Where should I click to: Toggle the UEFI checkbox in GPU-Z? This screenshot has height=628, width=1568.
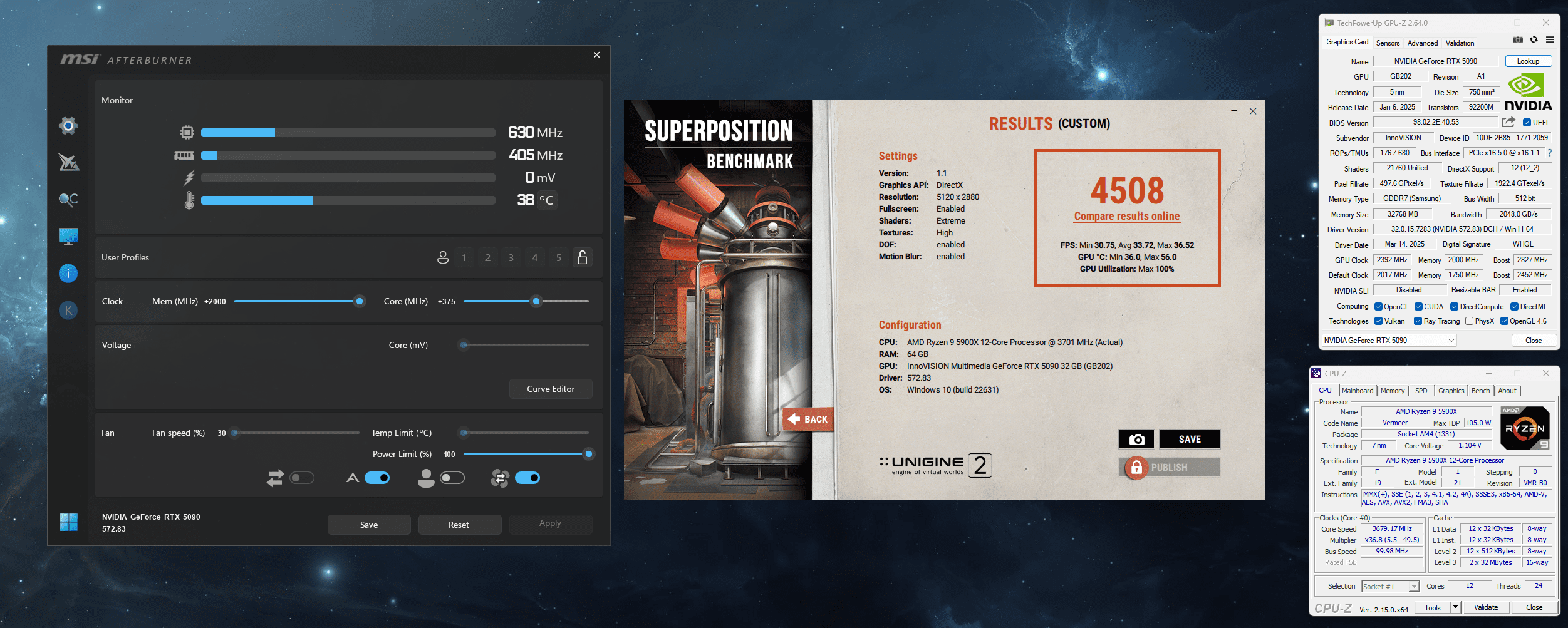1527,123
